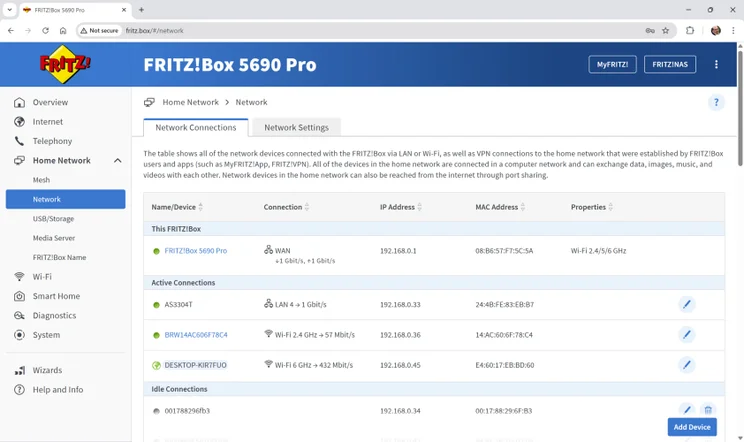Sort table by IP Address column
The image size is (744, 442).
pyautogui.click(x=420, y=207)
